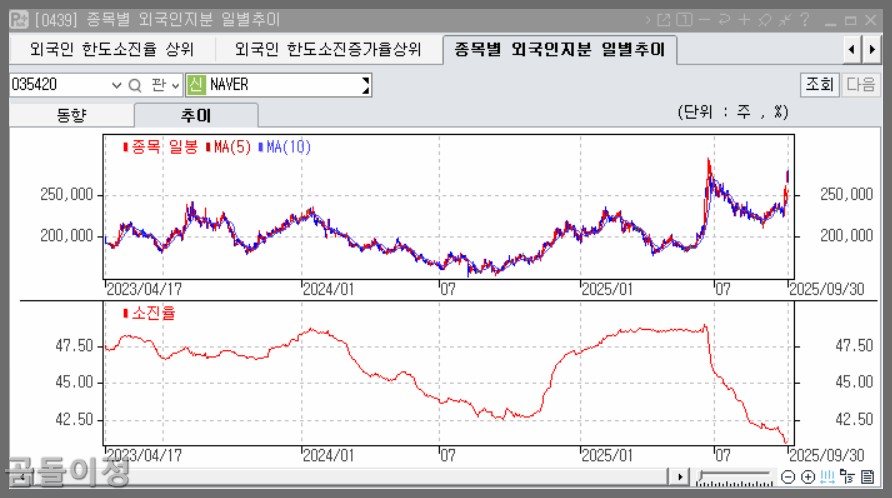892x498 pixels.
Task: Click the return-arrow link icon in title bar
Action: (x=724, y=20)
